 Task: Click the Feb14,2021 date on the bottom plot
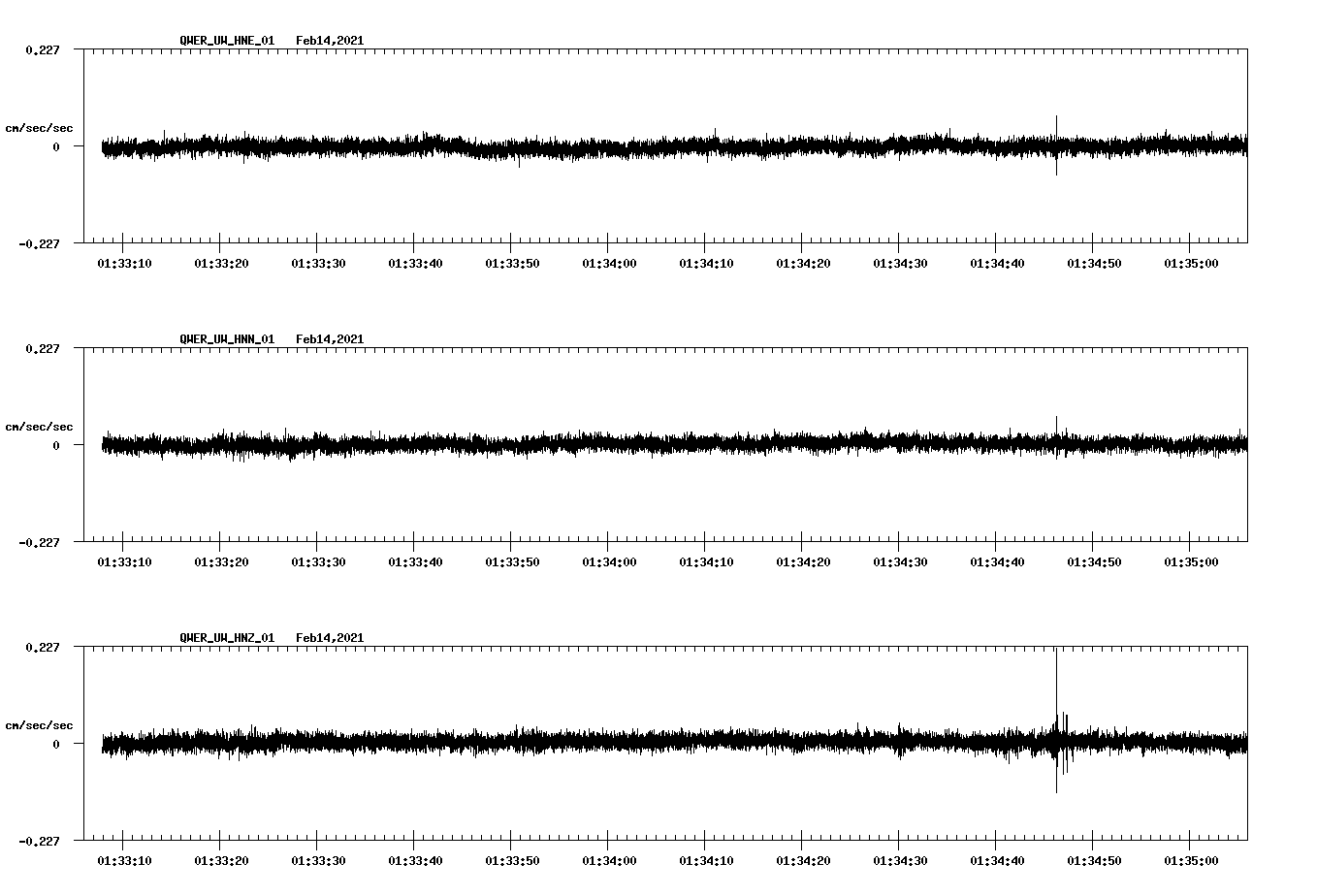tap(330, 637)
